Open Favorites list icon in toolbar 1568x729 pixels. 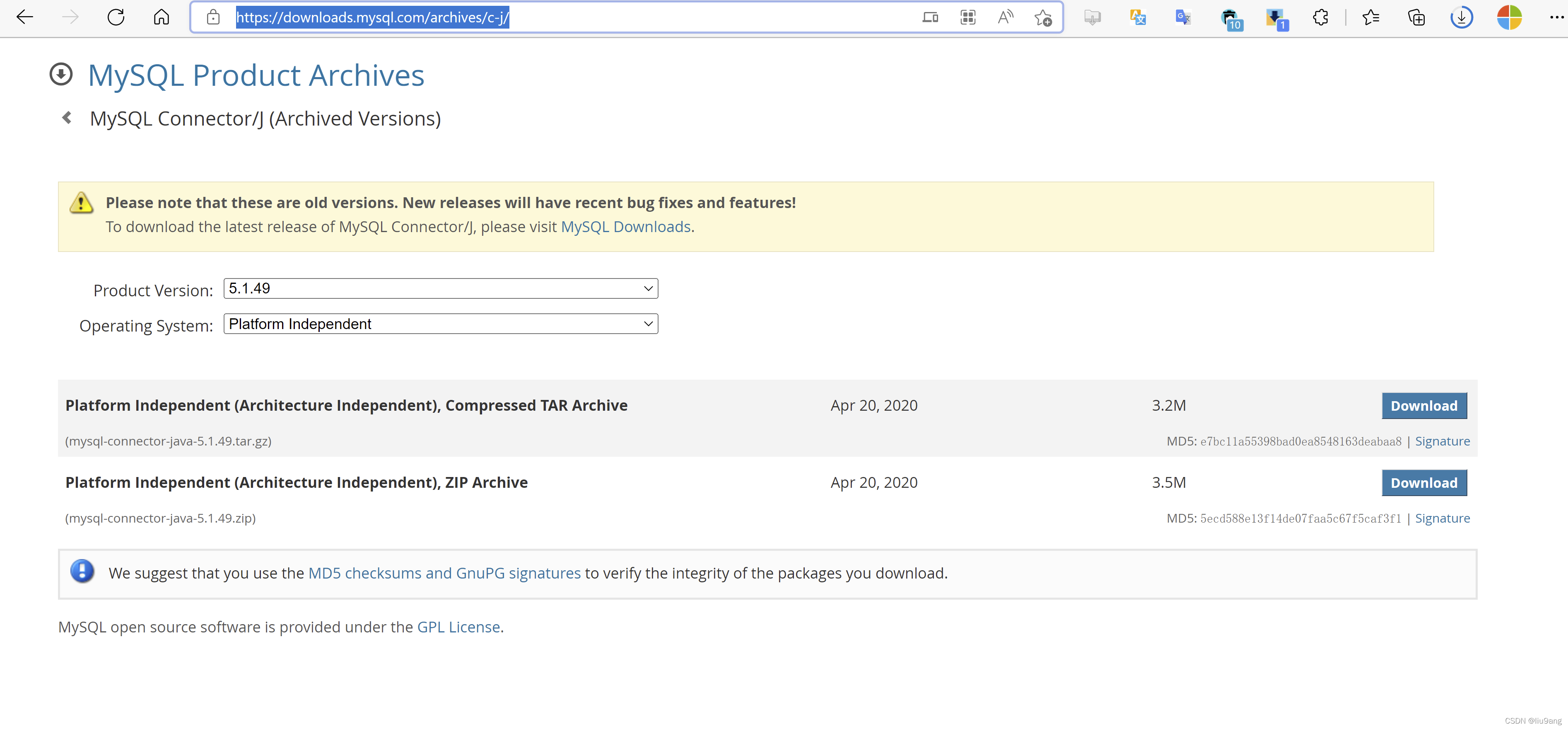pyautogui.click(x=1371, y=17)
